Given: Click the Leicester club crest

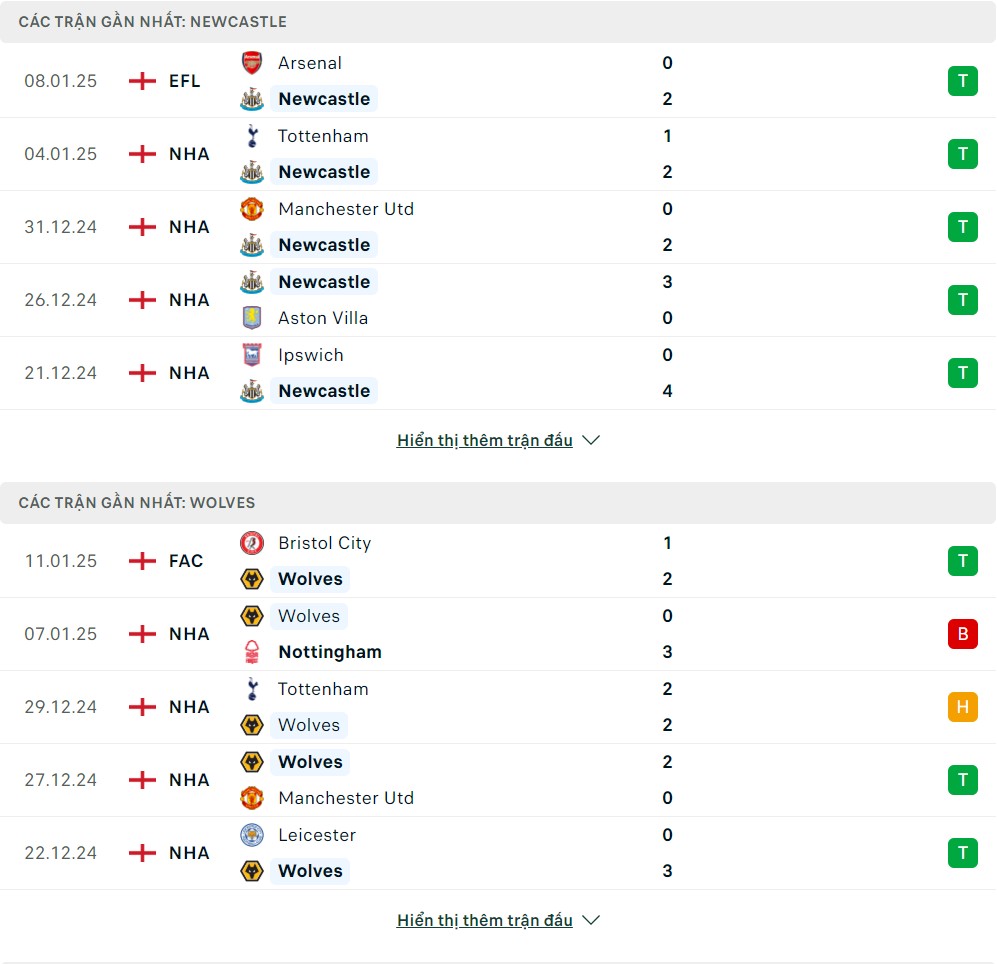Looking at the screenshot, I should [x=252, y=835].
